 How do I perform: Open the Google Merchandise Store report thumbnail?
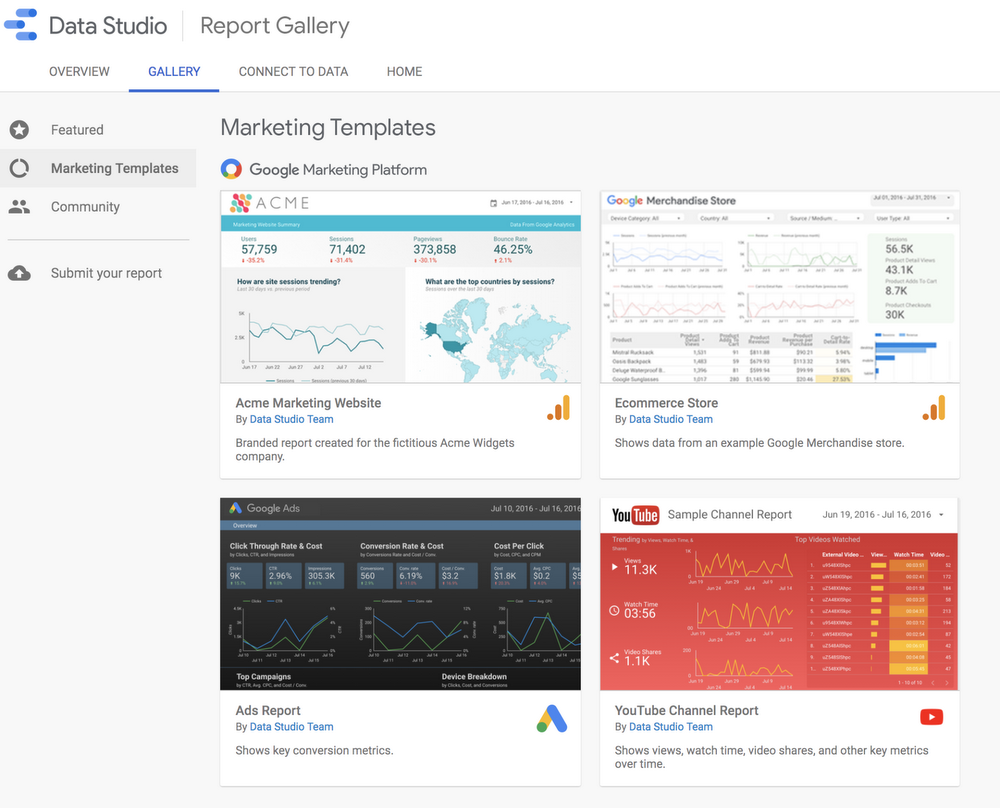pos(779,287)
